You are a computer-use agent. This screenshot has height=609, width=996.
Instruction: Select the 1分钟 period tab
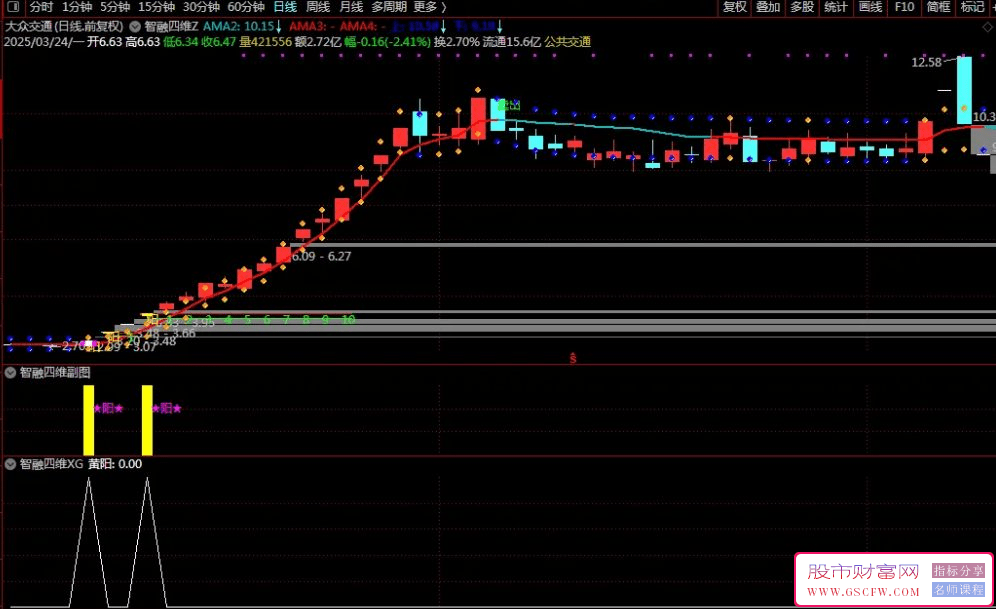pos(77,7)
